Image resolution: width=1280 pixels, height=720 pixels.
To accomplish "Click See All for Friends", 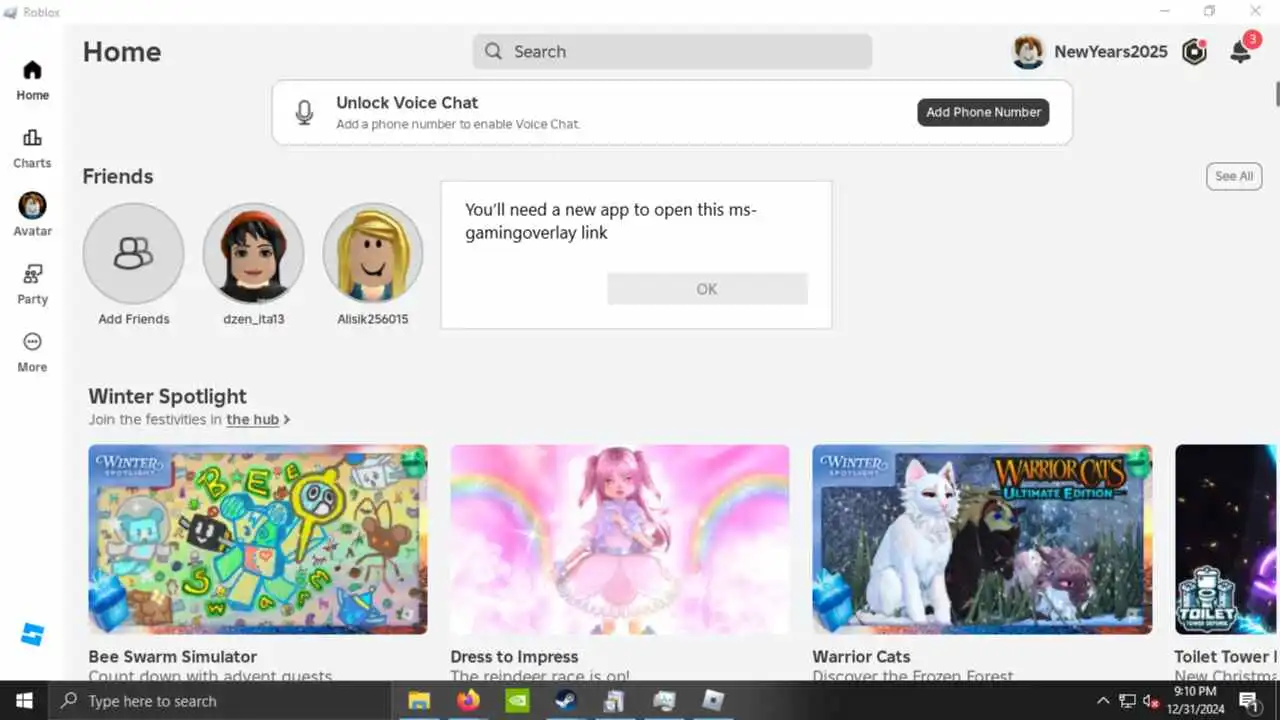I will coord(1234,176).
